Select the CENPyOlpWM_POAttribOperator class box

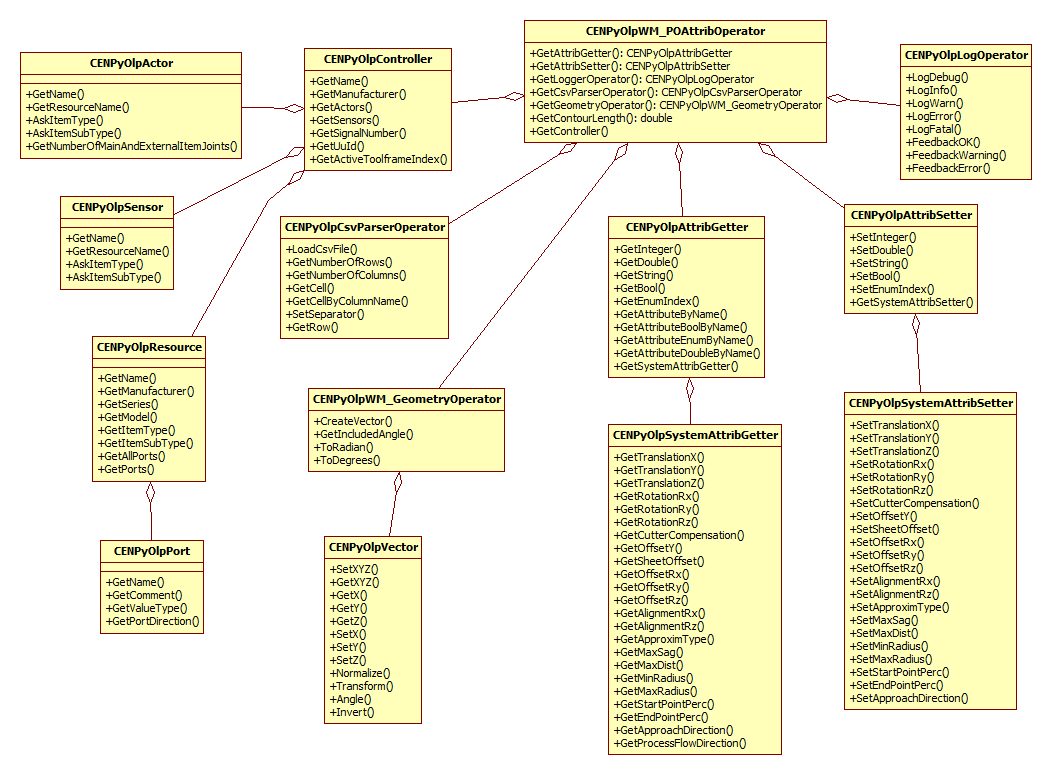click(x=674, y=30)
